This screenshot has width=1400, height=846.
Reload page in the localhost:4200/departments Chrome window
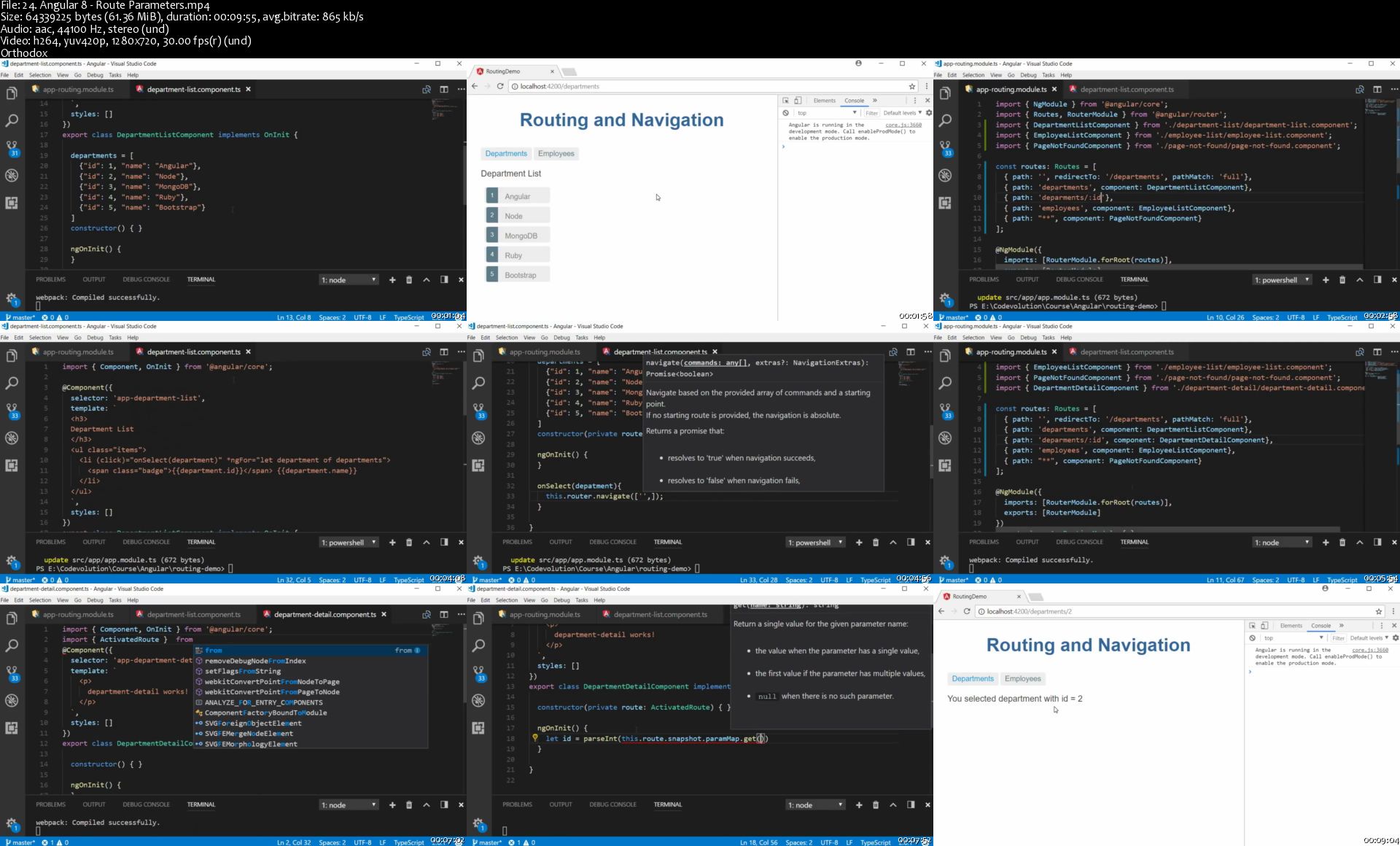(x=500, y=86)
